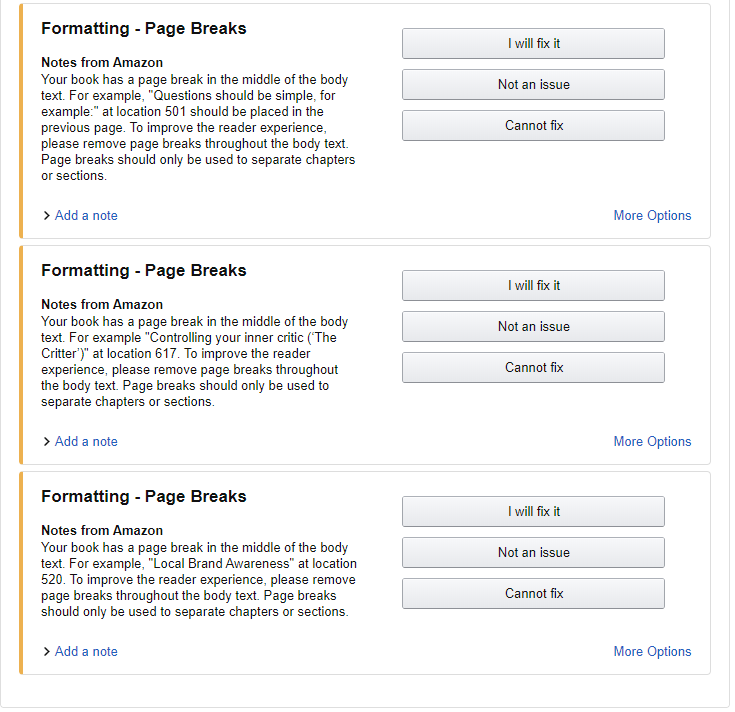Open More Options for the location 501 issue
The image size is (735, 712).
652,216
